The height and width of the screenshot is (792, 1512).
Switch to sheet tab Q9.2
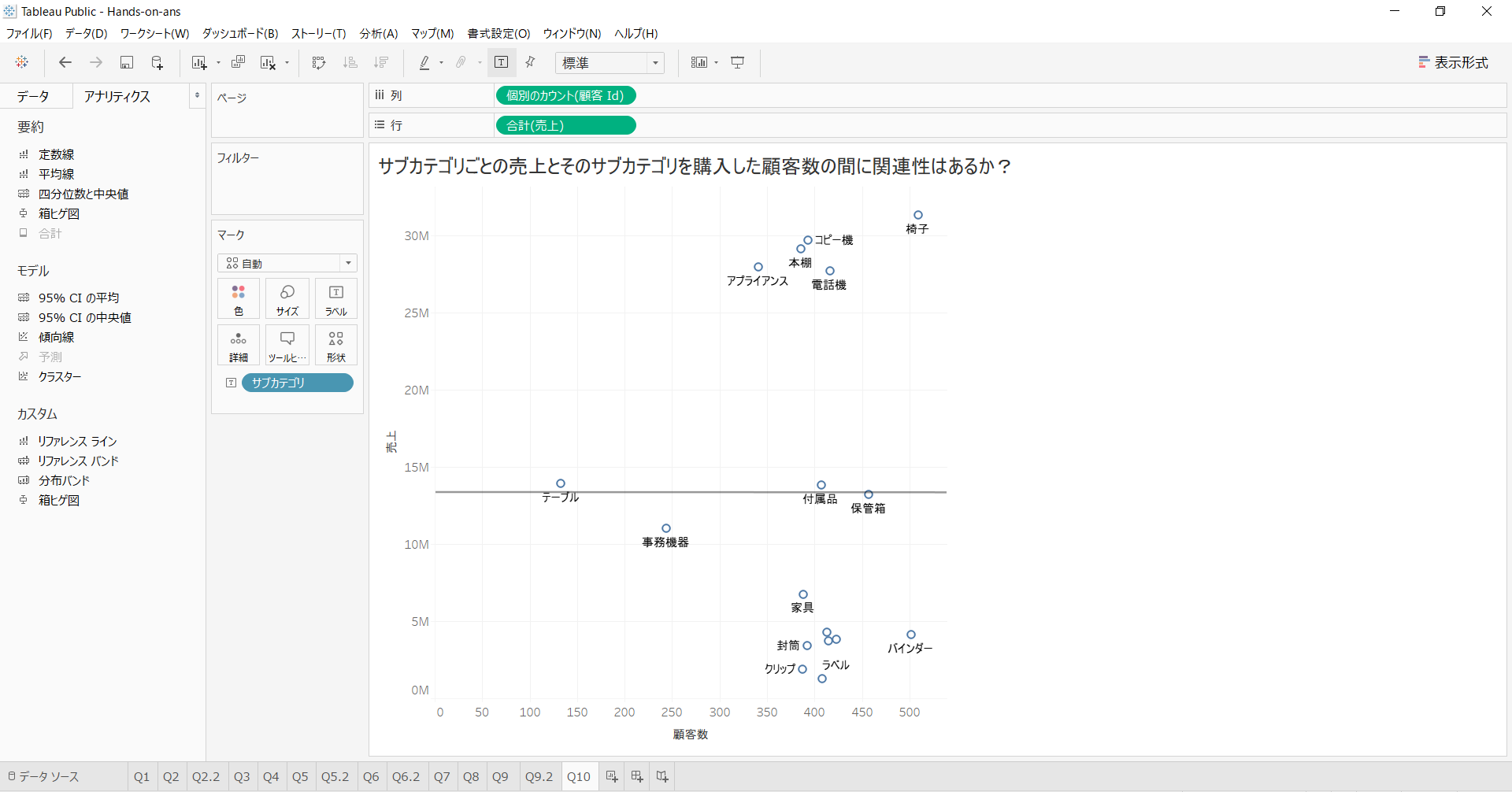[539, 776]
